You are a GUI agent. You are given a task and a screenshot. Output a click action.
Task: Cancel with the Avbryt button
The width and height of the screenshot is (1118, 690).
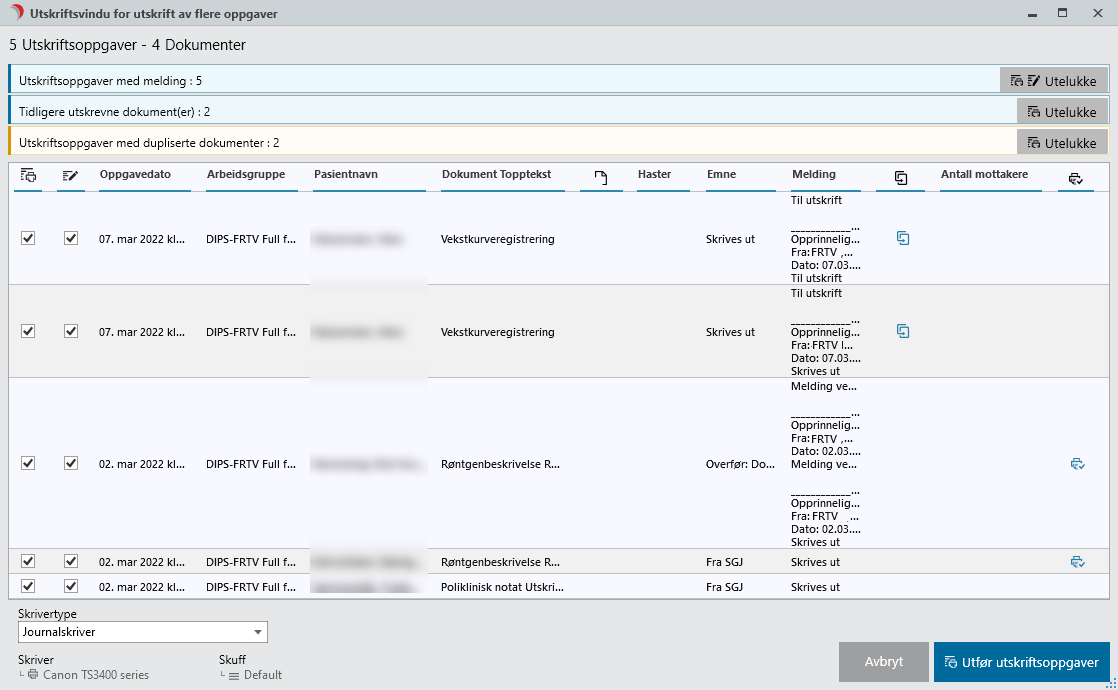click(x=883, y=662)
